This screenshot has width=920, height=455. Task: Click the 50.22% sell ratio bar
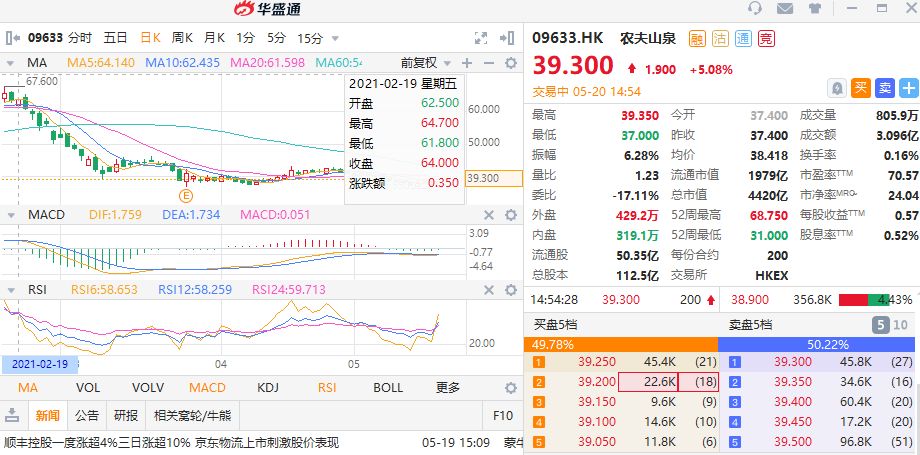[816, 345]
